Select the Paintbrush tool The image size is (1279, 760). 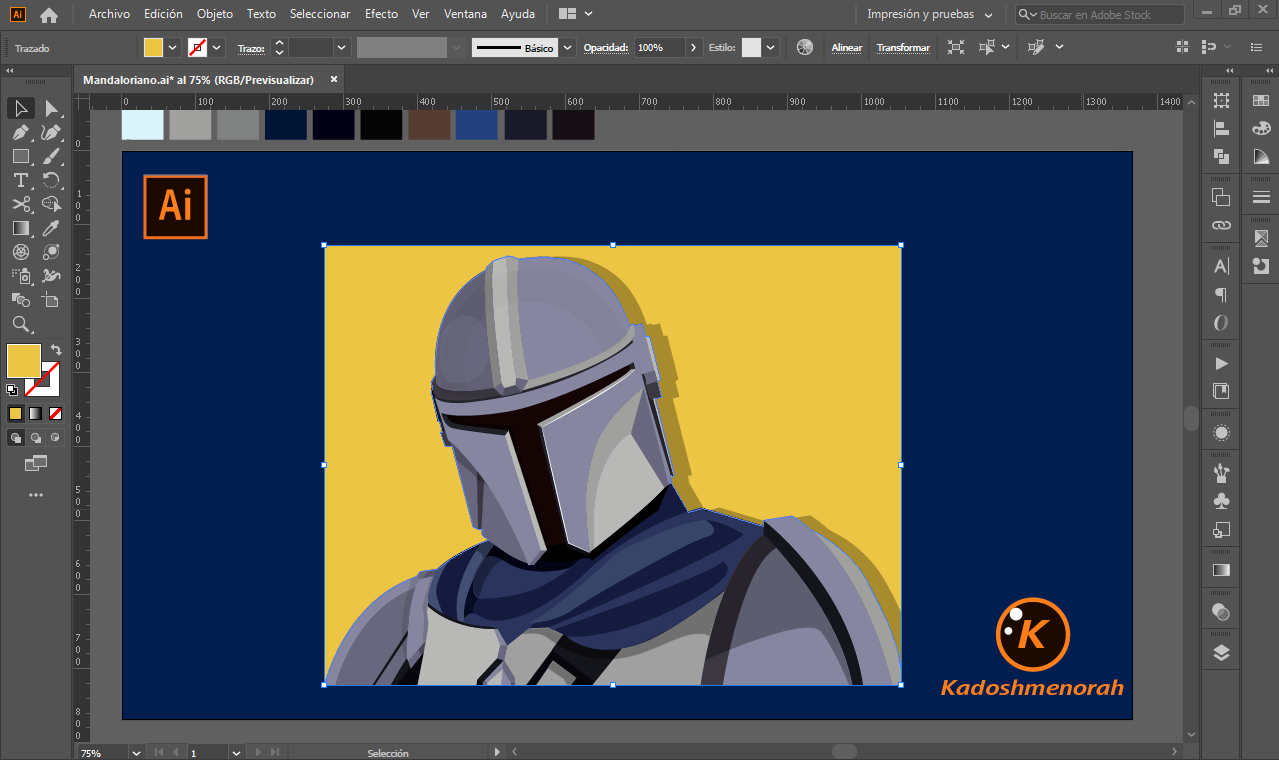[x=51, y=157]
